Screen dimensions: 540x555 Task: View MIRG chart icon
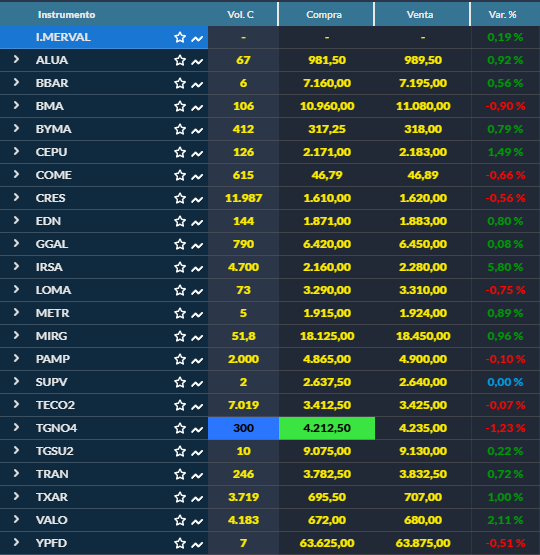[197, 337]
